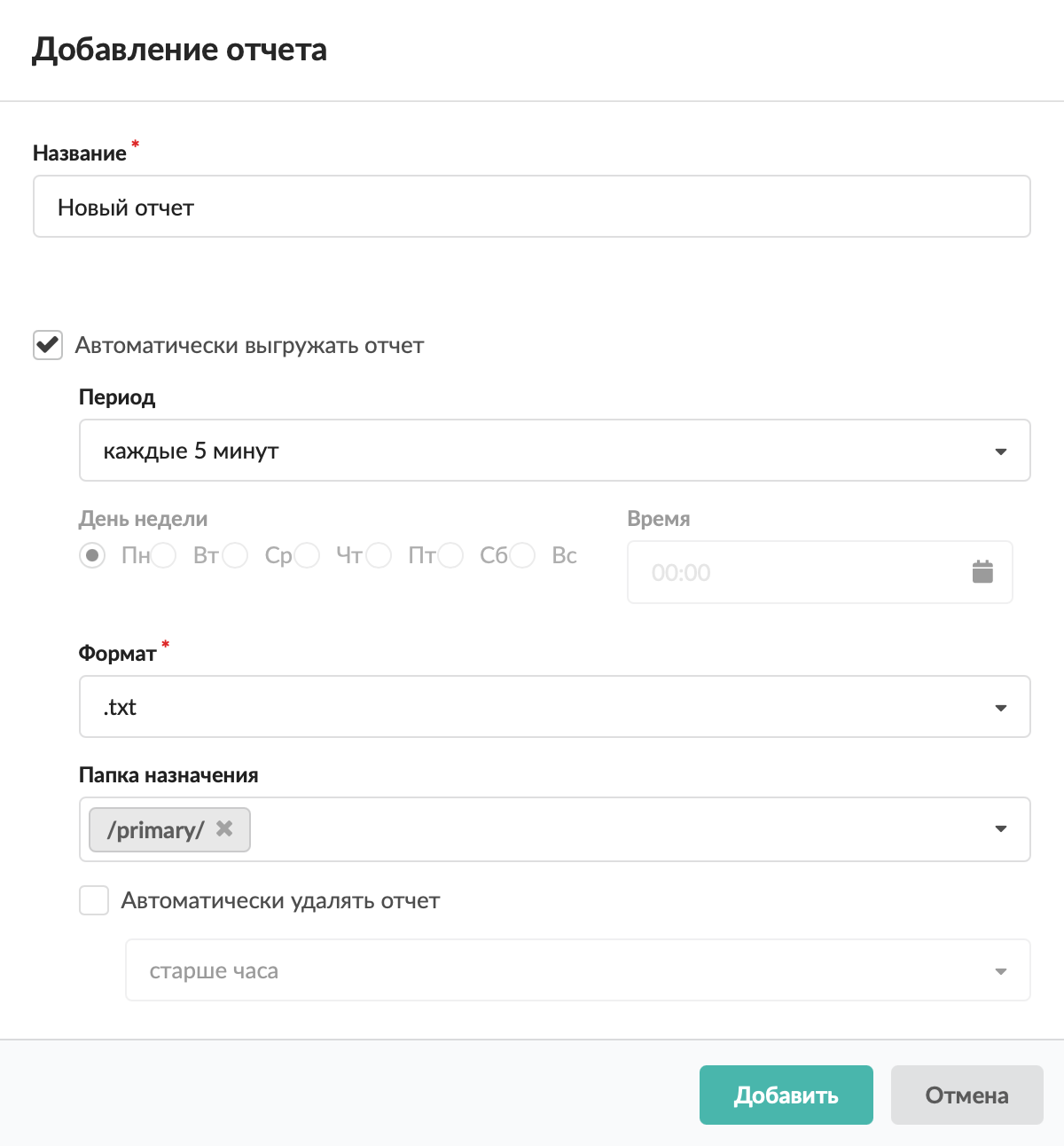Image resolution: width=1064 pixels, height=1146 pixels.
Task: Choose the Ср weekday radio button
Action: click(236, 556)
